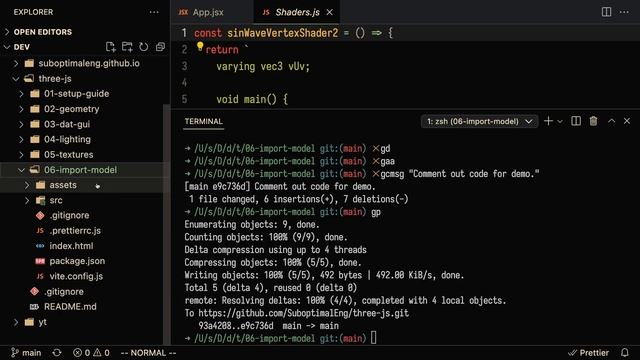The width and height of the screenshot is (640, 360).
Task: Click the lightbulb code action icon
Action: click(x=200, y=47)
